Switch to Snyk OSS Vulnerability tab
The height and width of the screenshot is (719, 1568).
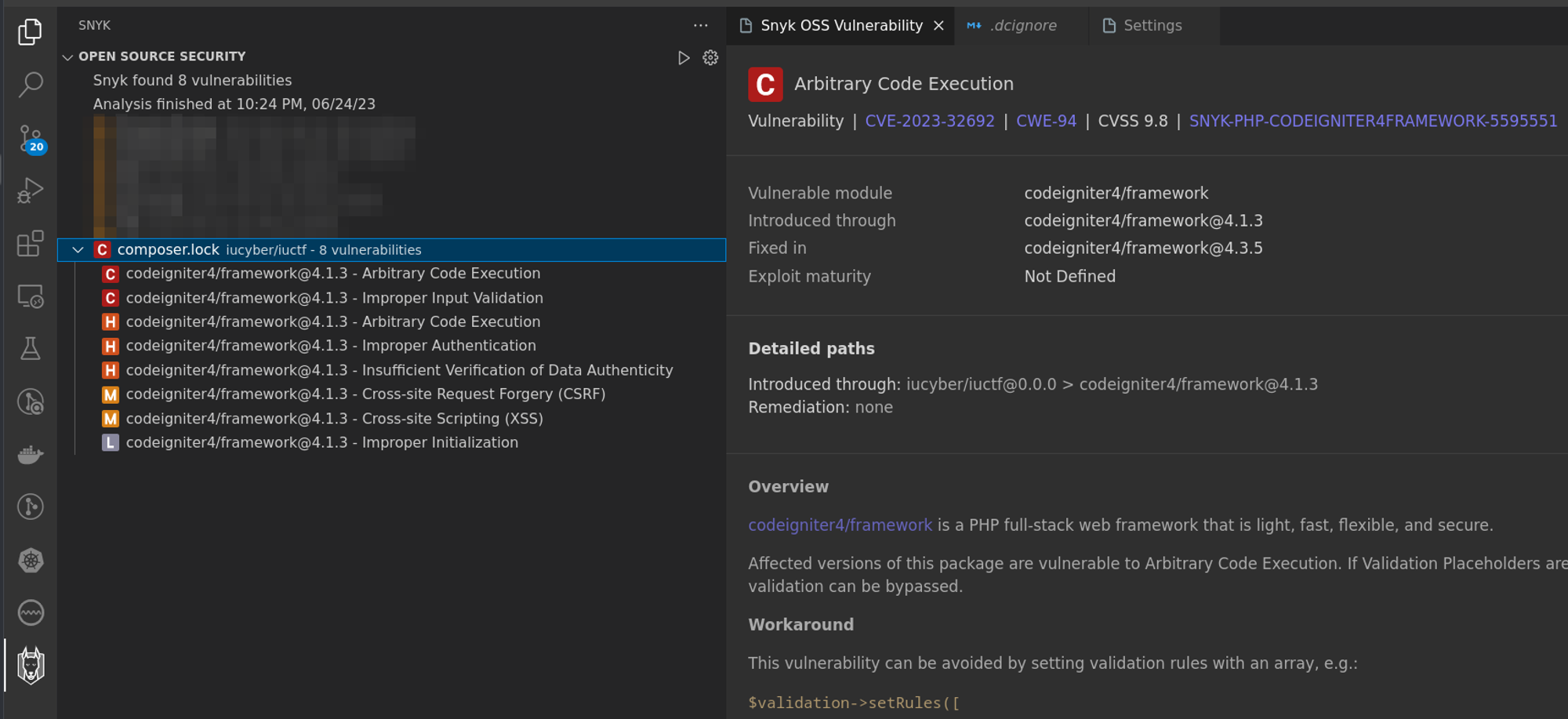[x=840, y=26]
